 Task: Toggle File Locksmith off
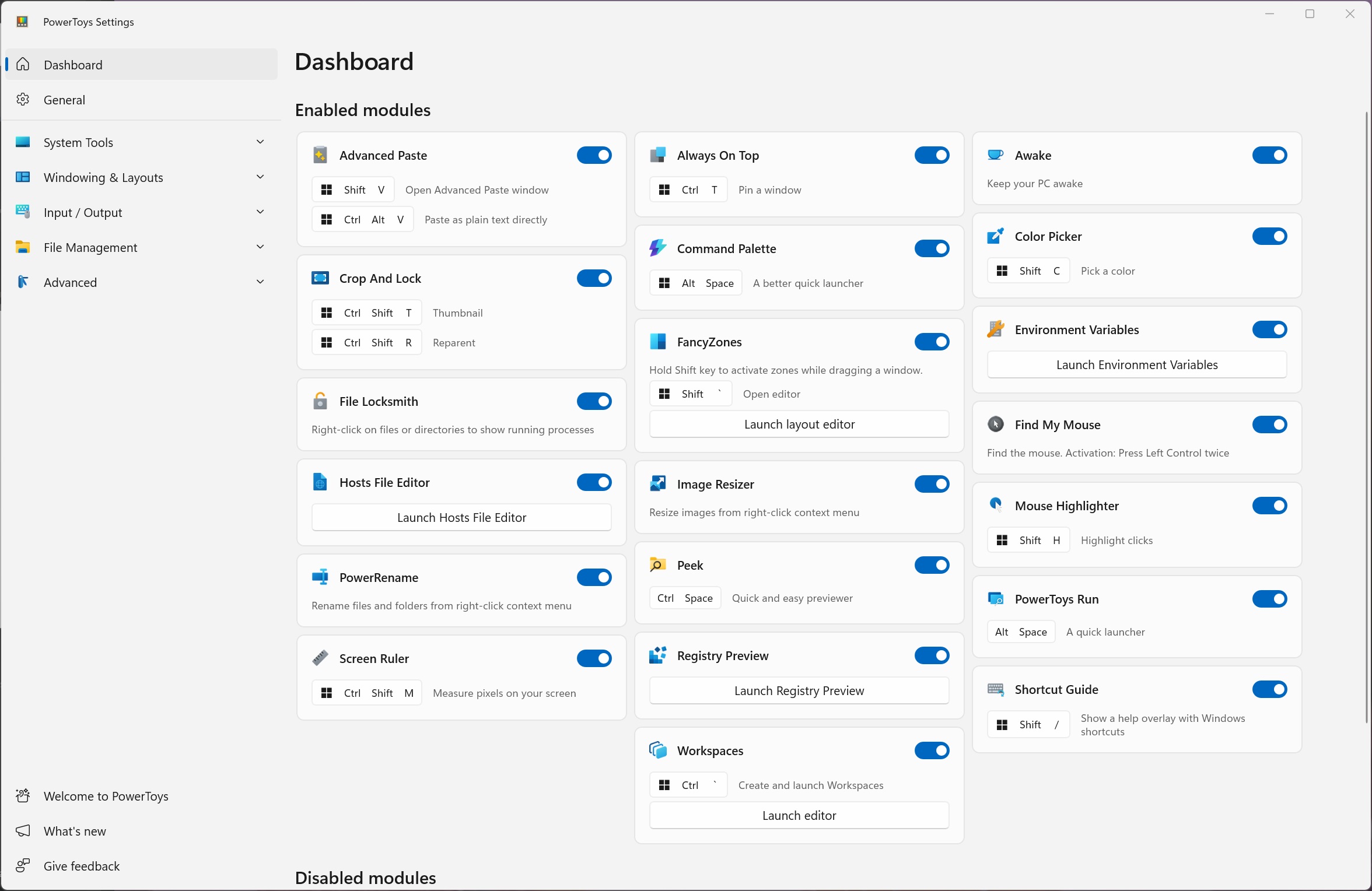pos(594,401)
